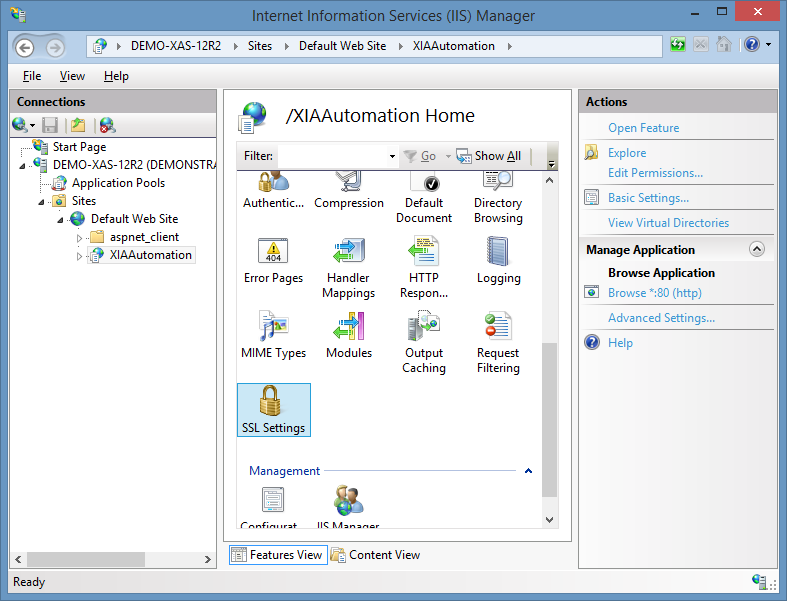Expand the XIAAutomation tree node
The height and width of the screenshot is (601, 787).
79,256
